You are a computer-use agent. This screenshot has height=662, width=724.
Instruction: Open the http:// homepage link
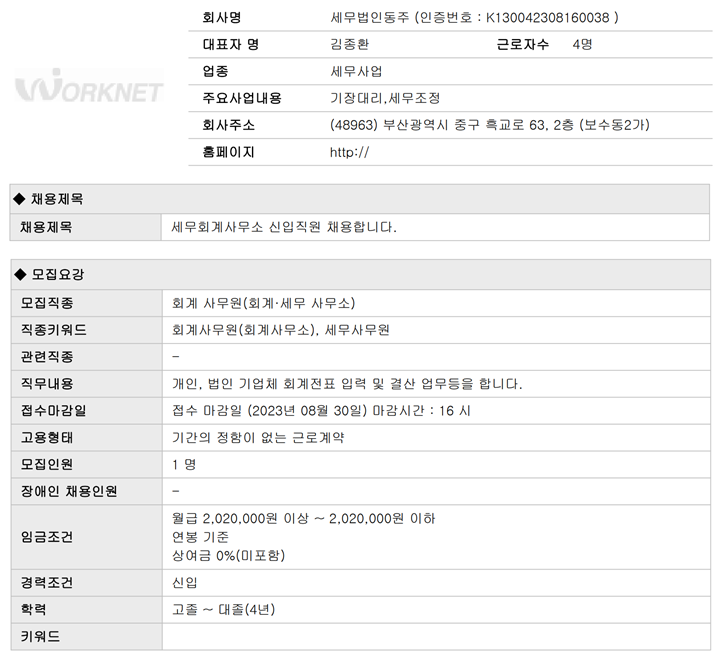click(x=349, y=152)
